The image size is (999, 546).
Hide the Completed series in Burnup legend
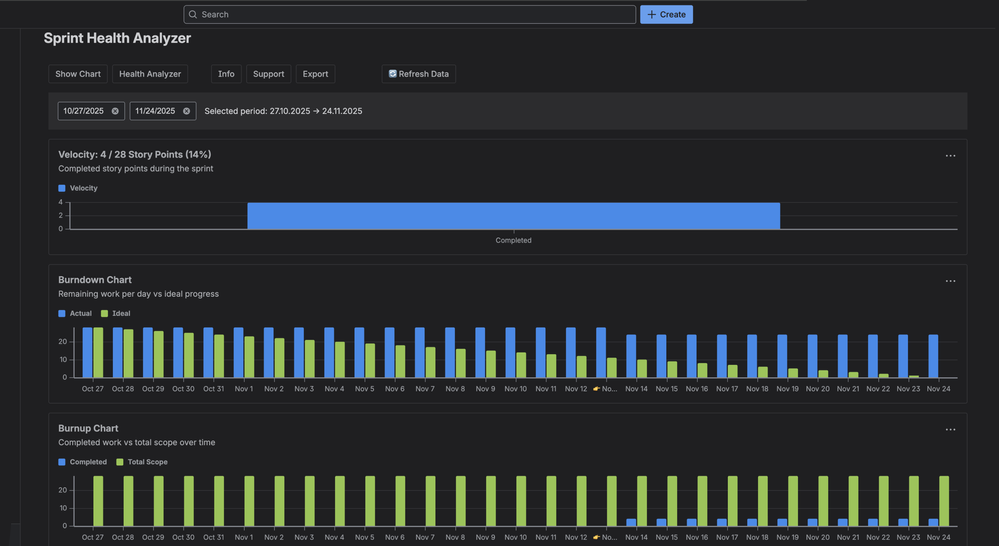pos(82,462)
